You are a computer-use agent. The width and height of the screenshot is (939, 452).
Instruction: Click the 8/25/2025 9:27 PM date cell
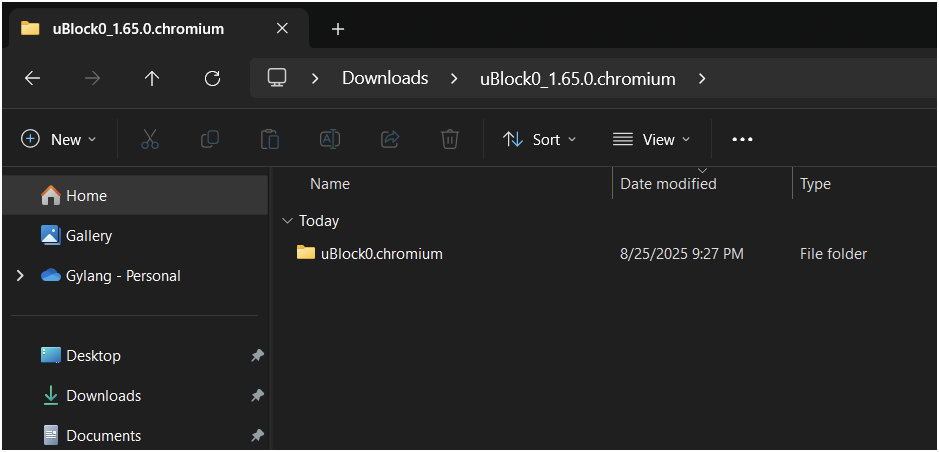(x=681, y=254)
